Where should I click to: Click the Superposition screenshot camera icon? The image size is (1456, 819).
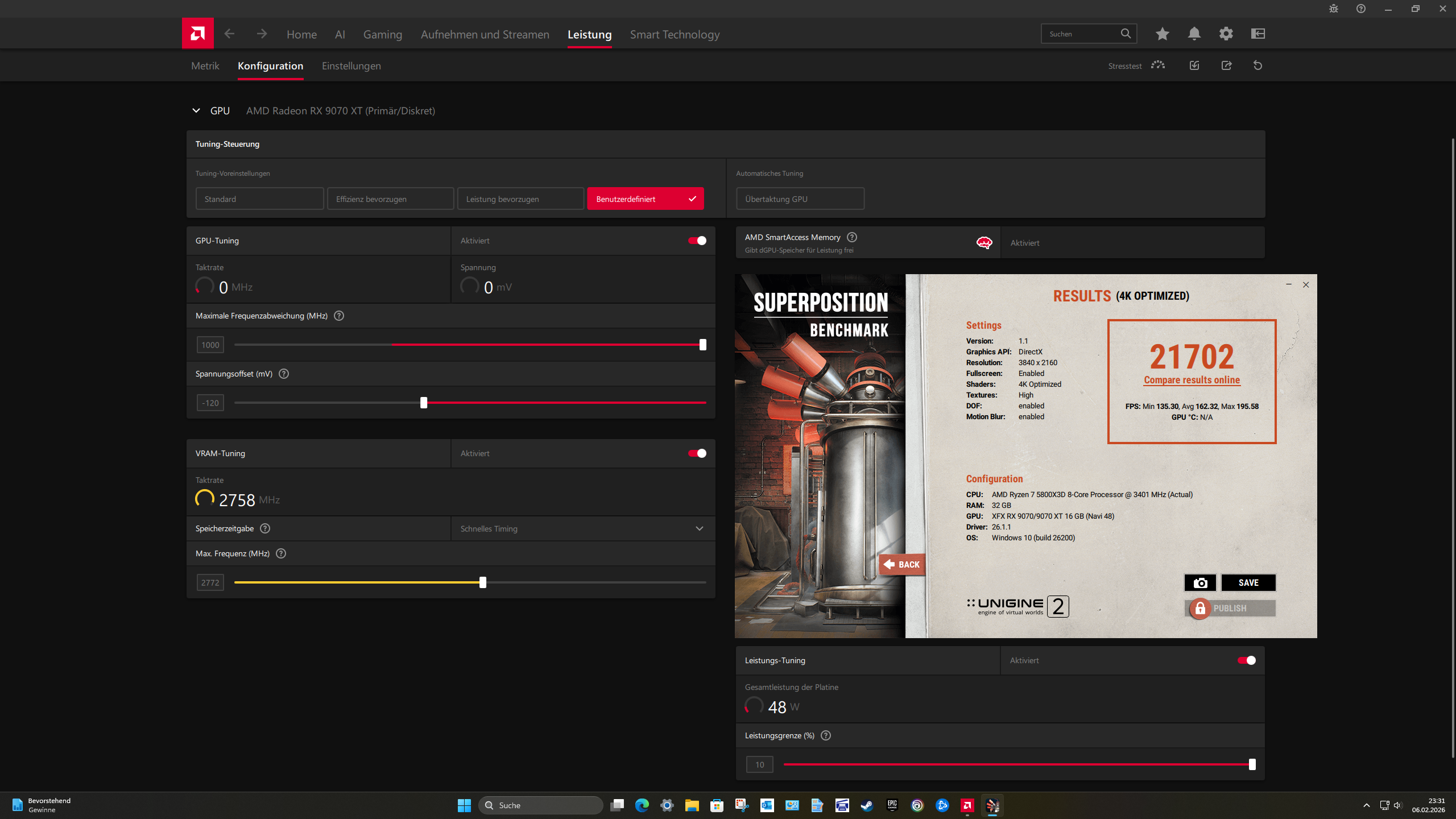pyautogui.click(x=1200, y=582)
